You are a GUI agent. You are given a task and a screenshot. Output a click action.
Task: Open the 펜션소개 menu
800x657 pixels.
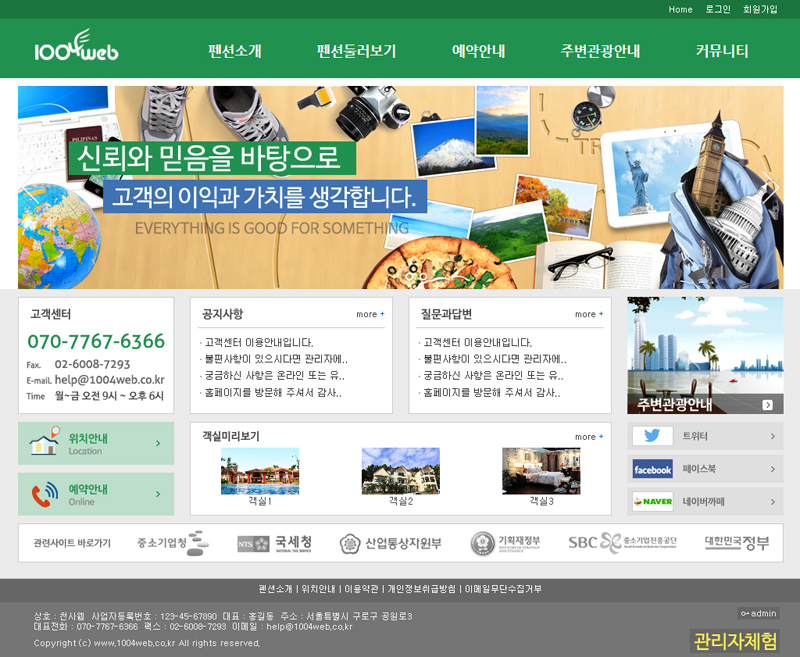click(x=235, y=51)
